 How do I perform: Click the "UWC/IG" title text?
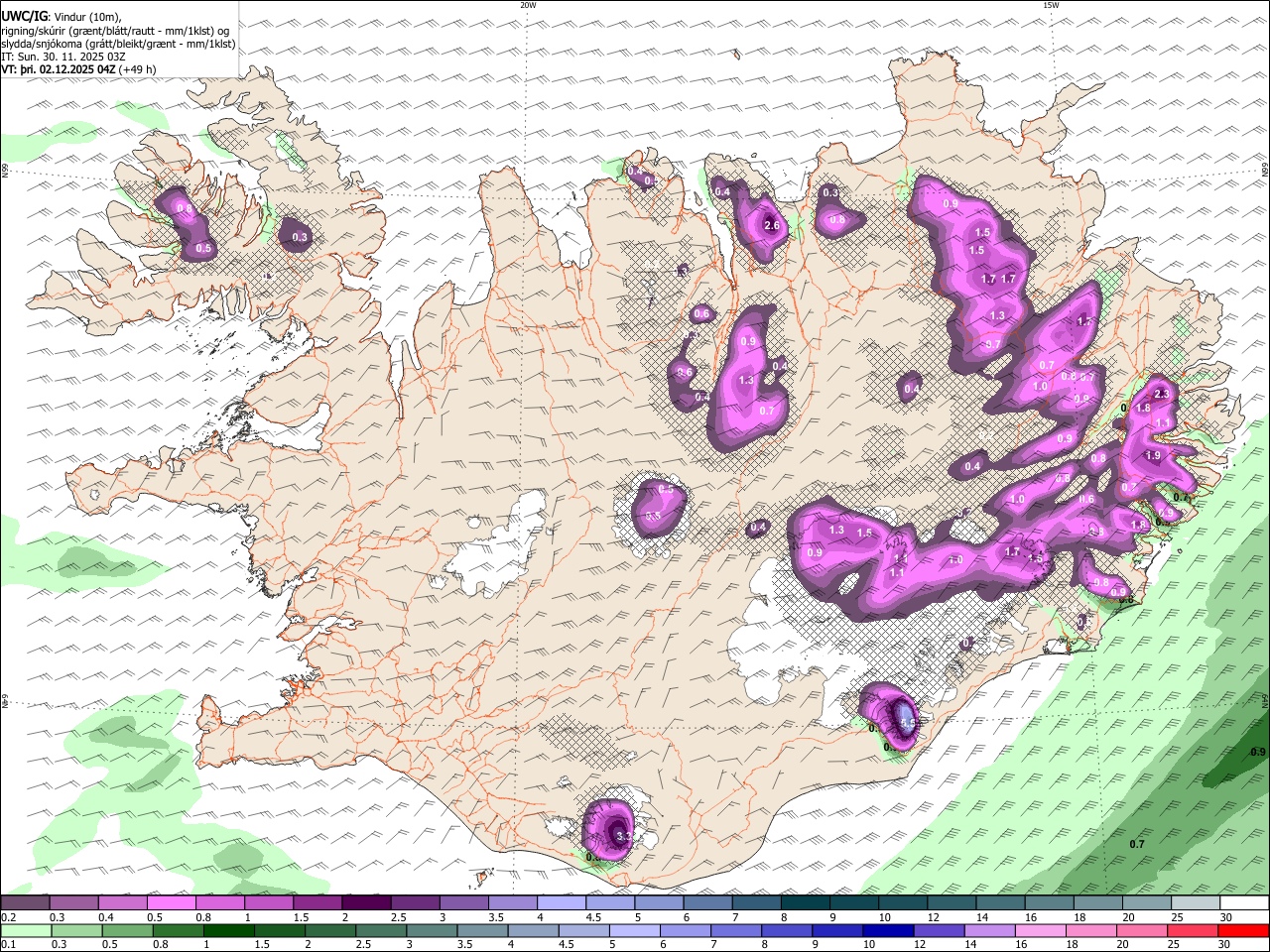[24, 16]
